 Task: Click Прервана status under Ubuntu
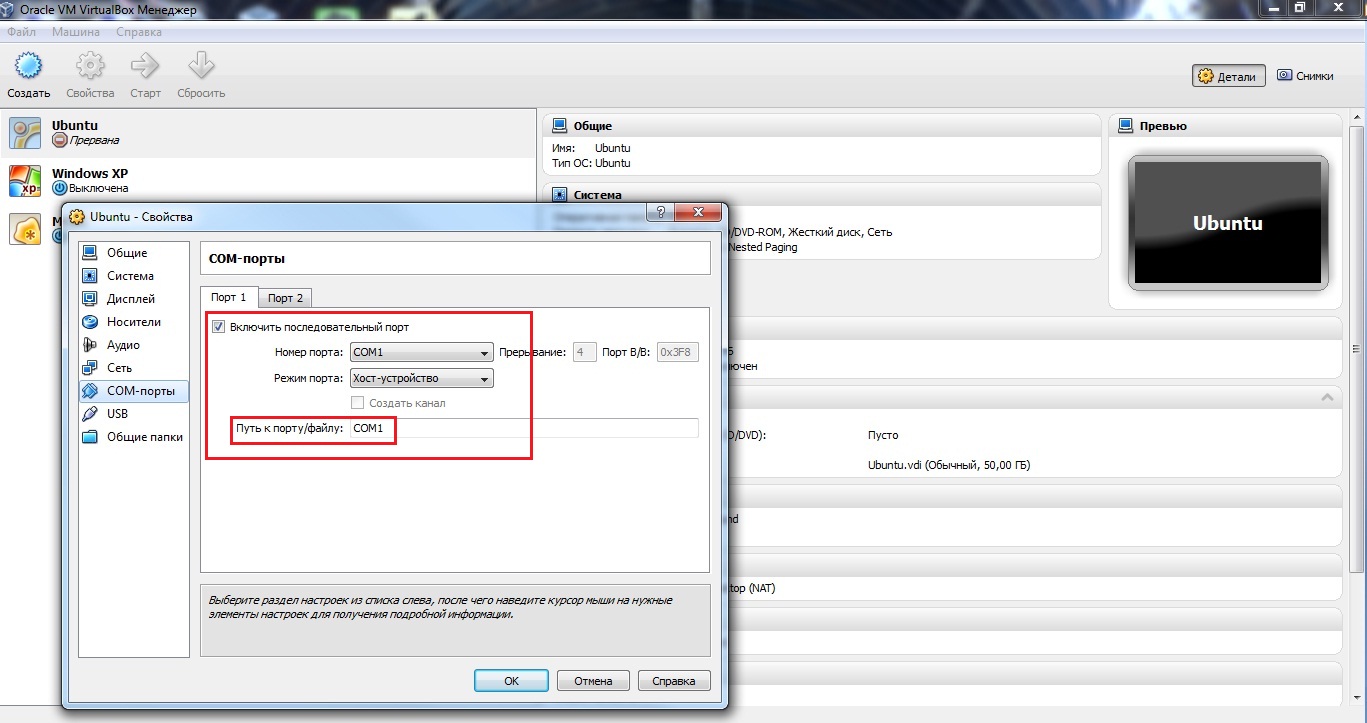coord(94,141)
